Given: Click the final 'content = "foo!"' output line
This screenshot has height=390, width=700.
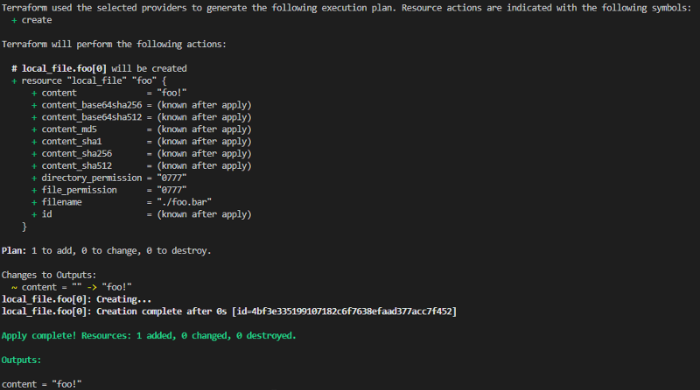Looking at the screenshot, I should (x=42, y=384).
